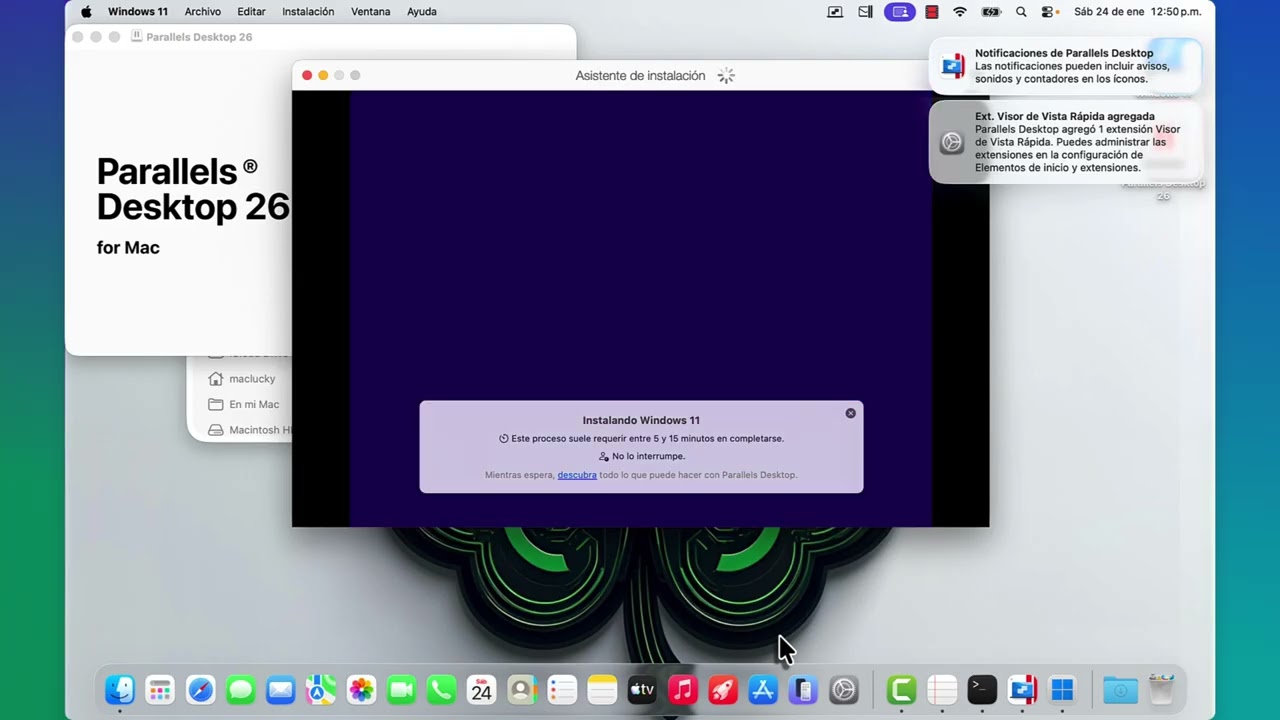Open Apple menu
1280x720 pixels.
[x=86, y=12]
